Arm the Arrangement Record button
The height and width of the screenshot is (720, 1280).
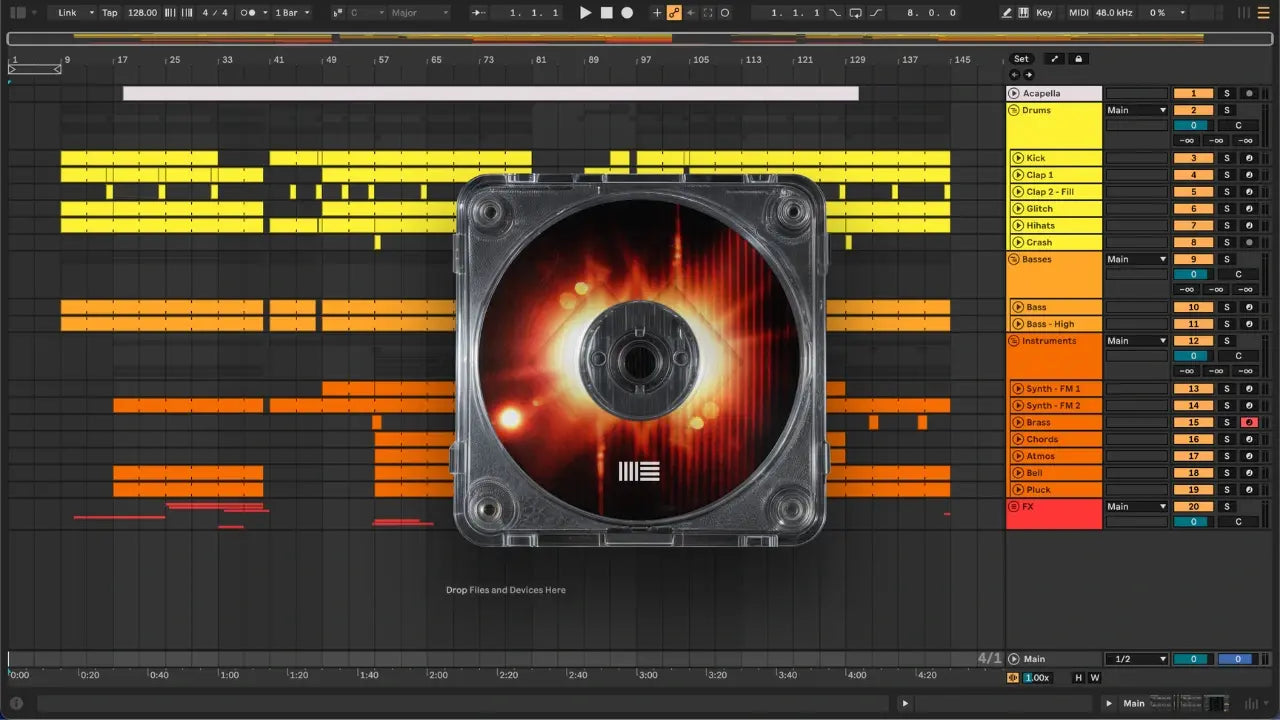pos(627,13)
